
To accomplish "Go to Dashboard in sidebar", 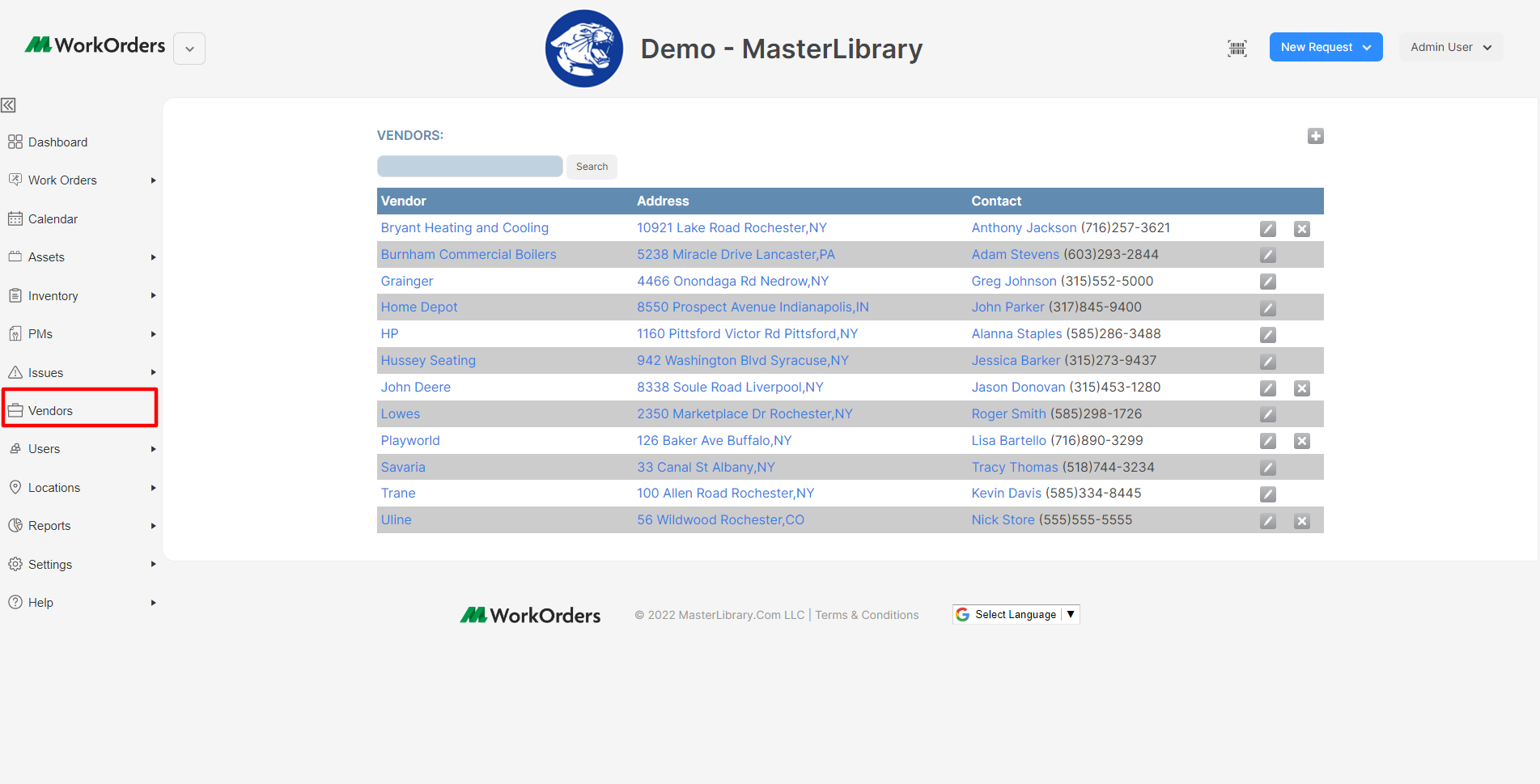I will click(x=57, y=142).
